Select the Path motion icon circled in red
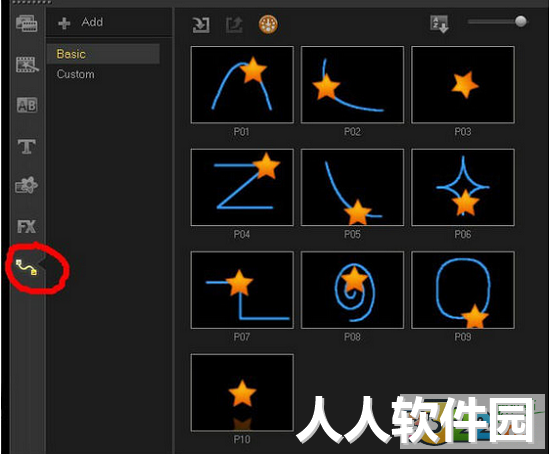The width and height of the screenshot is (550, 454). 26,267
